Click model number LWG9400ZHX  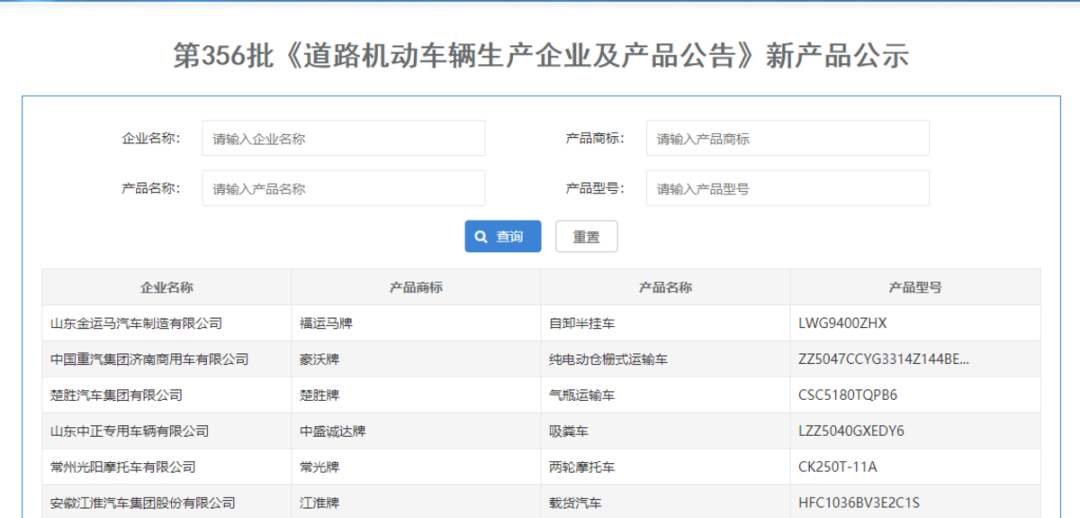[x=842, y=323]
